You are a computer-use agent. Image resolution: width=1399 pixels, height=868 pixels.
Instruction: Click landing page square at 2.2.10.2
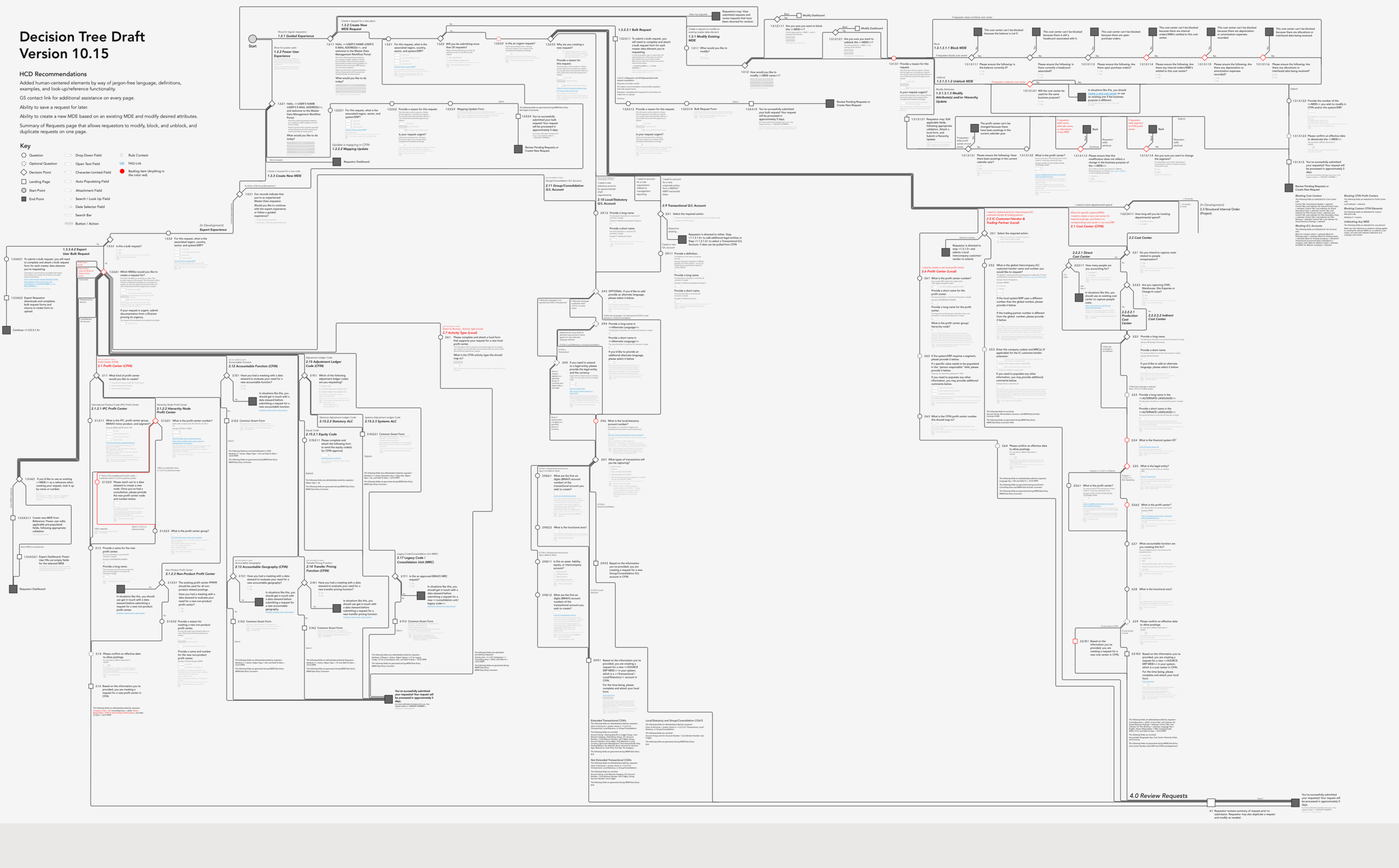(1128, 654)
